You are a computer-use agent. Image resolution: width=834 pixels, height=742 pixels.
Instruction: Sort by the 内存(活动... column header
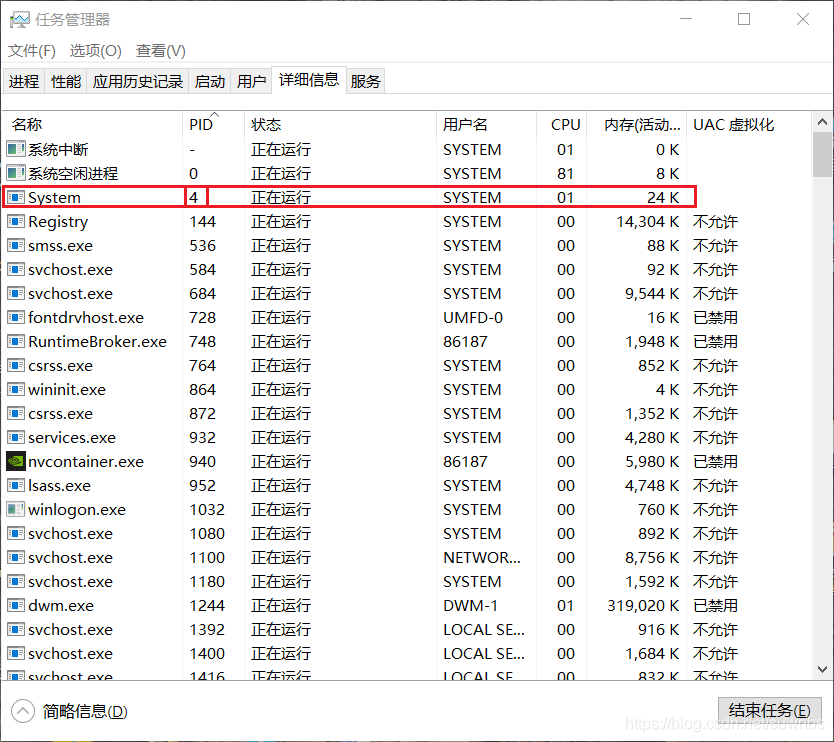pos(637,124)
